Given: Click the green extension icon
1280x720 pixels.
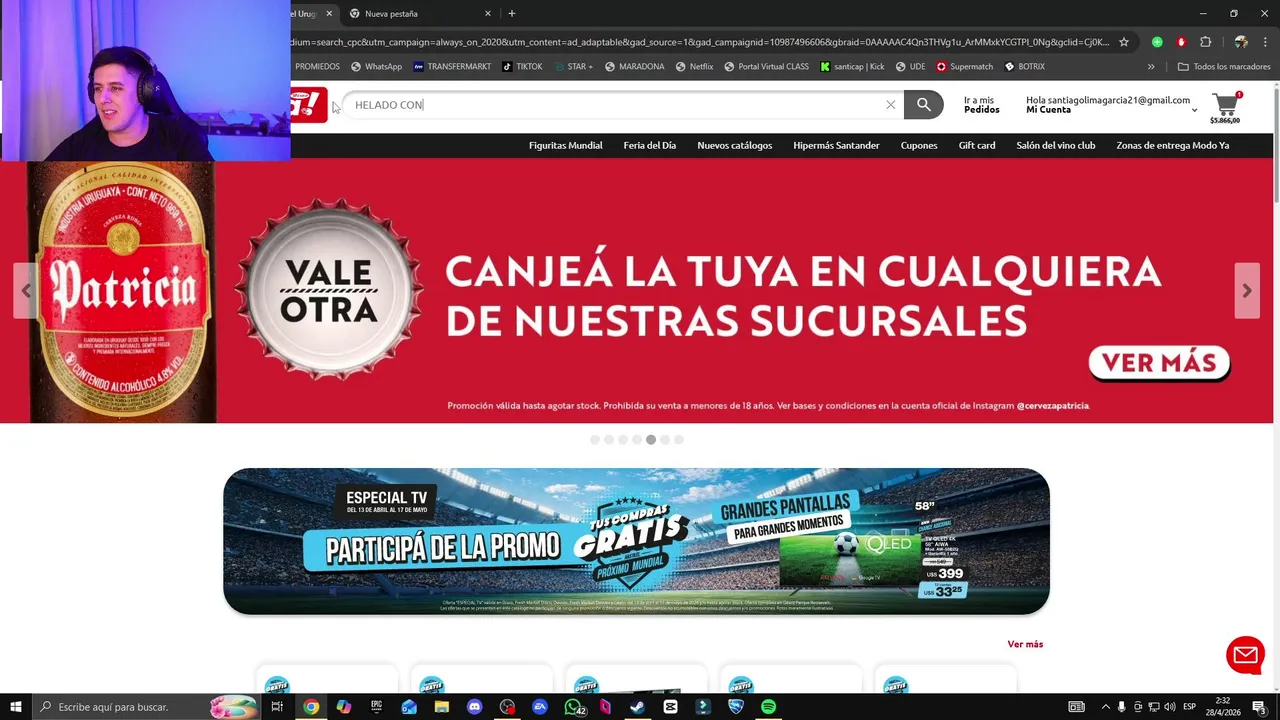Looking at the screenshot, I should [x=1157, y=42].
